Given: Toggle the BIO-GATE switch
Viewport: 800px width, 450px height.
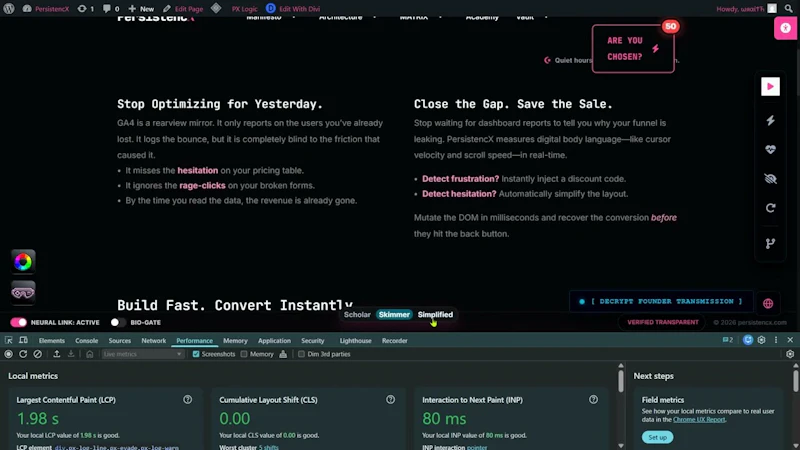Looking at the screenshot, I should (x=117, y=322).
